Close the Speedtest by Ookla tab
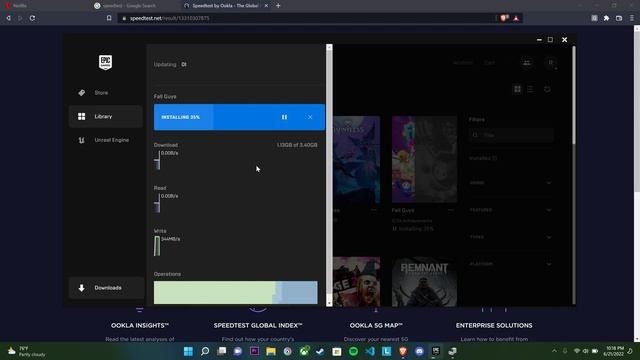Viewport: 640px width, 360px height. tap(266, 6)
